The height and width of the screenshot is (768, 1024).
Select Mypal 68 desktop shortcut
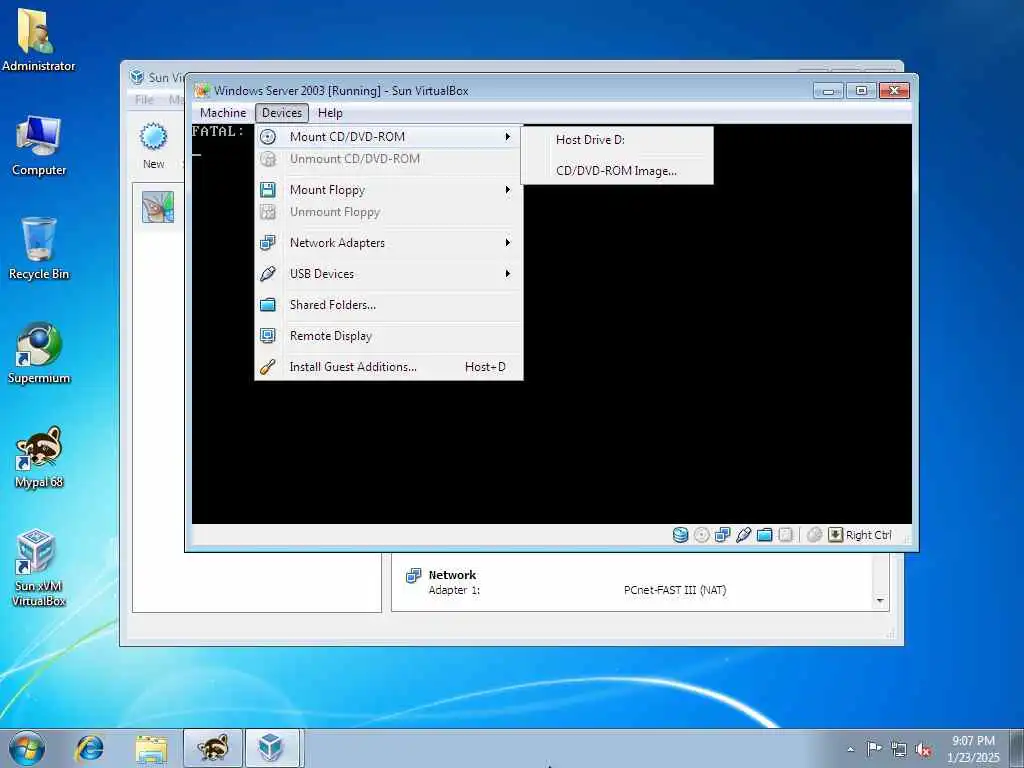point(39,458)
